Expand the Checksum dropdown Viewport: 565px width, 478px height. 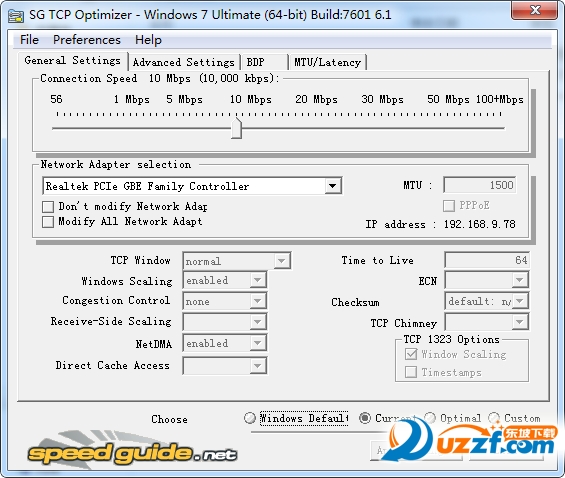[x=520, y=301]
